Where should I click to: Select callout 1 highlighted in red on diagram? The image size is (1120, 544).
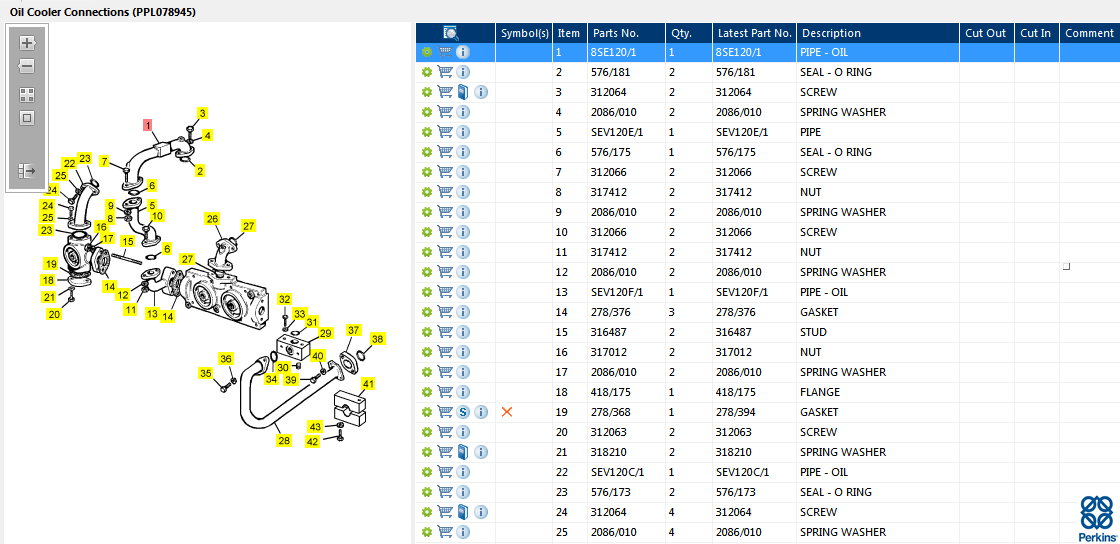click(149, 126)
